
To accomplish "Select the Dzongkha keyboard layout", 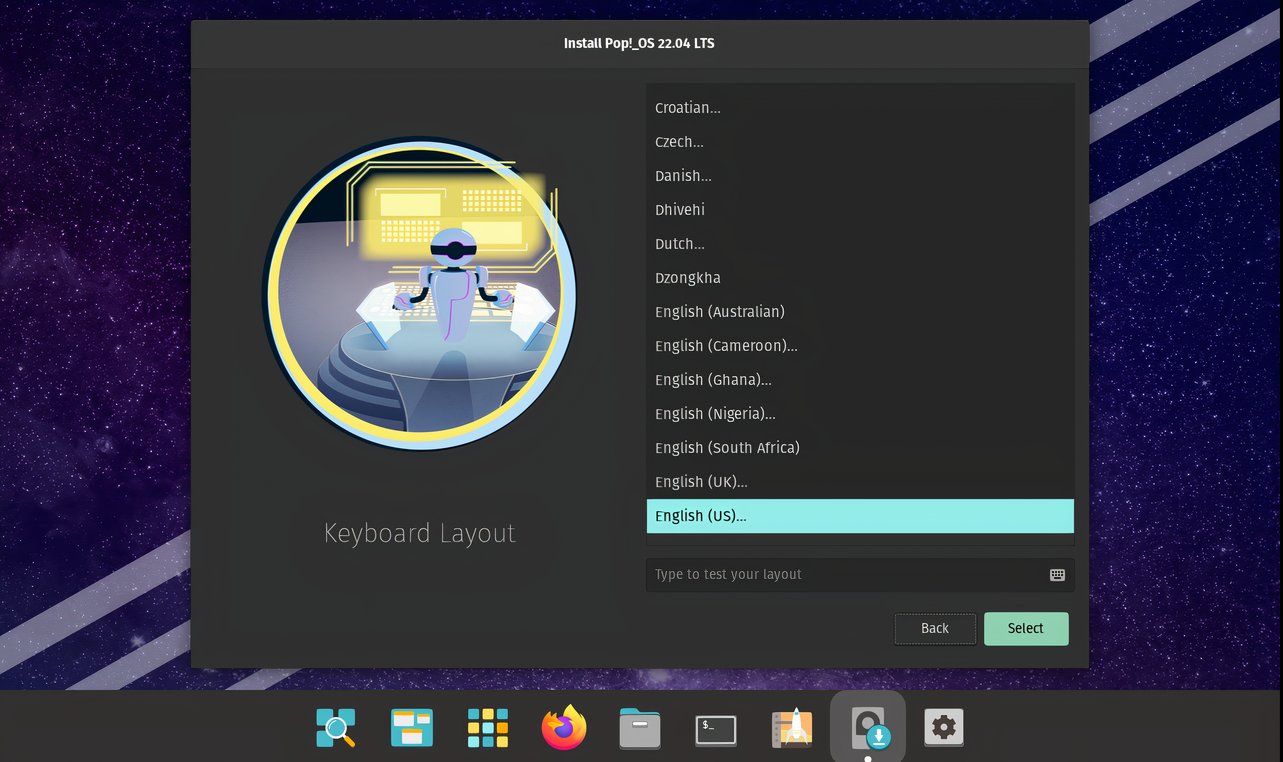I will pos(860,277).
